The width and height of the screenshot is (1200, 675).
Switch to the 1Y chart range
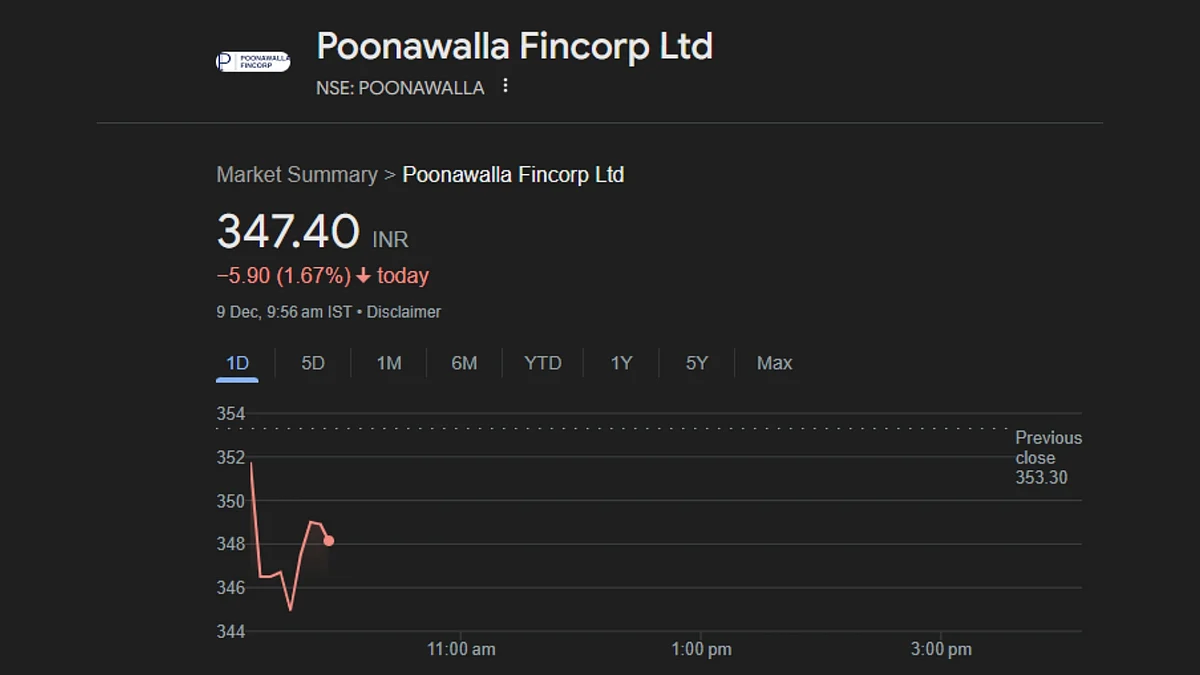click(x=622, y=363)
